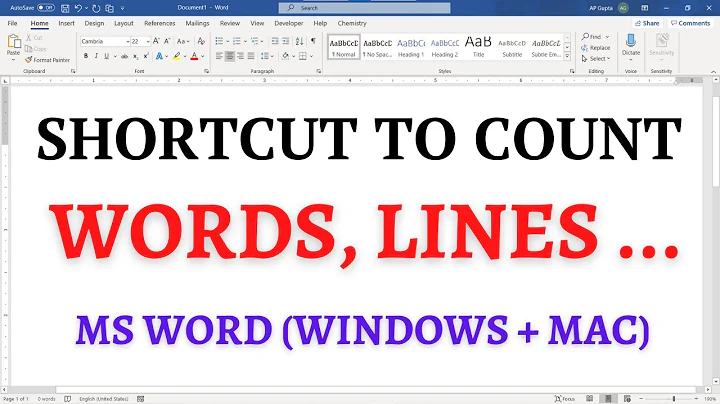
Task: Switch to the Insert tab
Action: coord(66,23)
